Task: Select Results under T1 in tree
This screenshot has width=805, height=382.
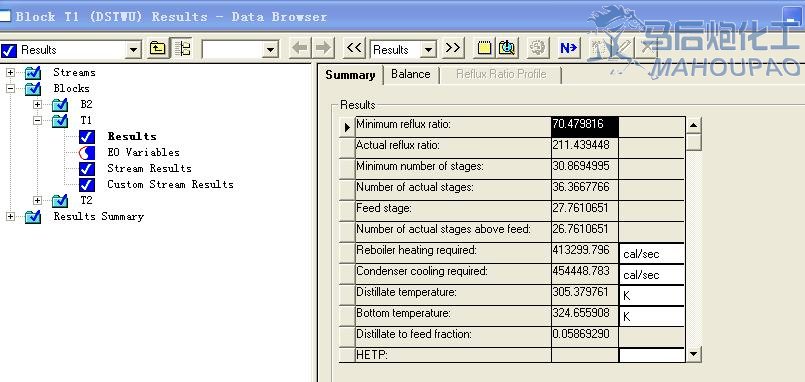Action: click(132, 137)
